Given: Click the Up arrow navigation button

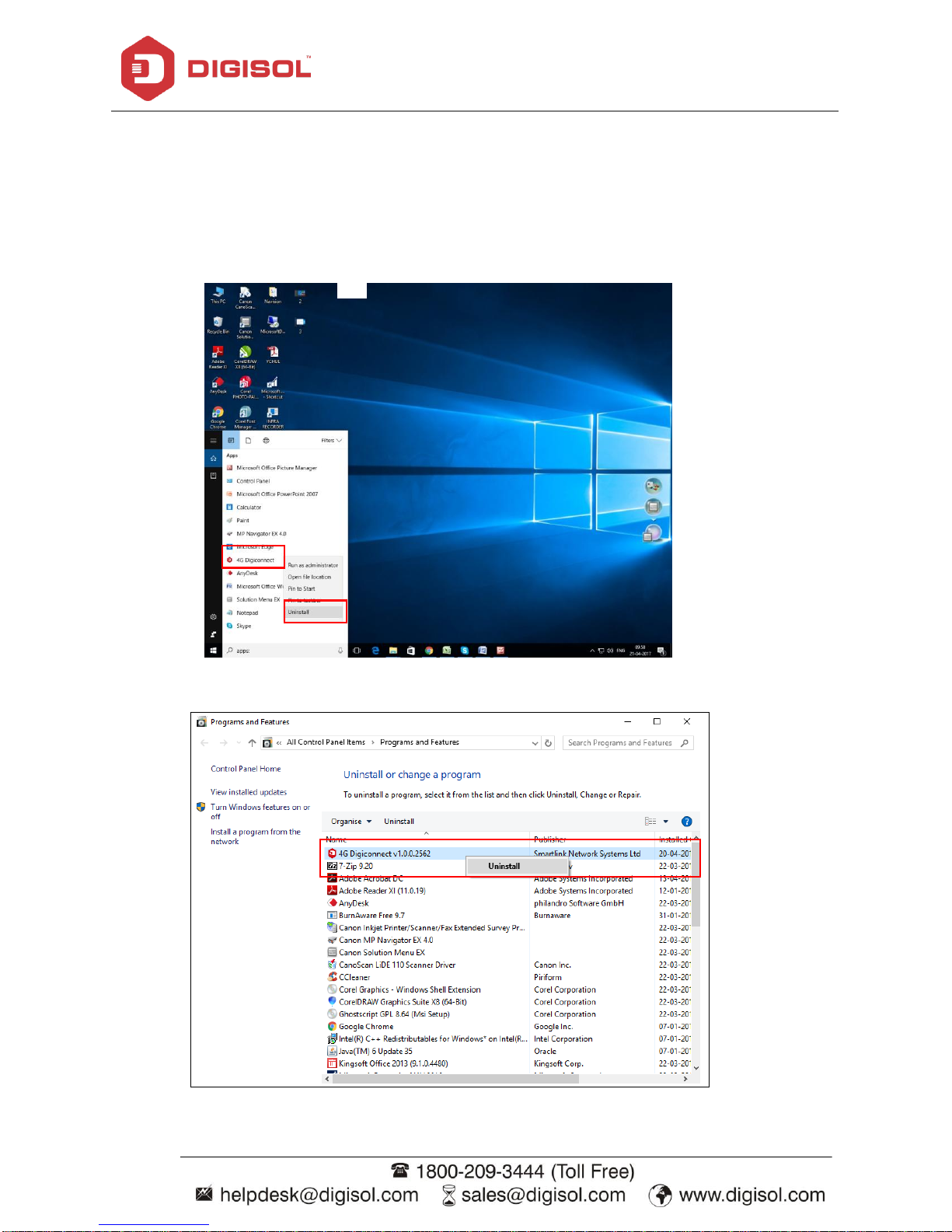Looking at the screenshot, I should point(252,743).
